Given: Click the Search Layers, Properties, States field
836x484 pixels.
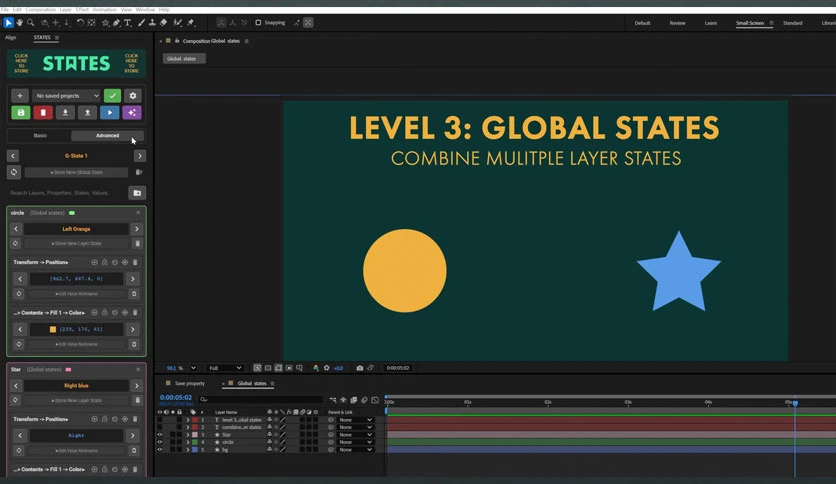Looking at the screenshot, I should tap(67, 192).
